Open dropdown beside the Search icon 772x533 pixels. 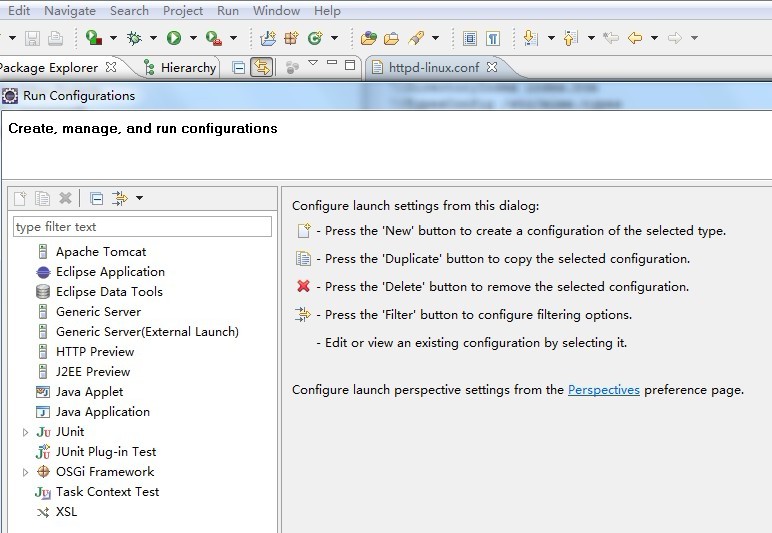[435, 38]
